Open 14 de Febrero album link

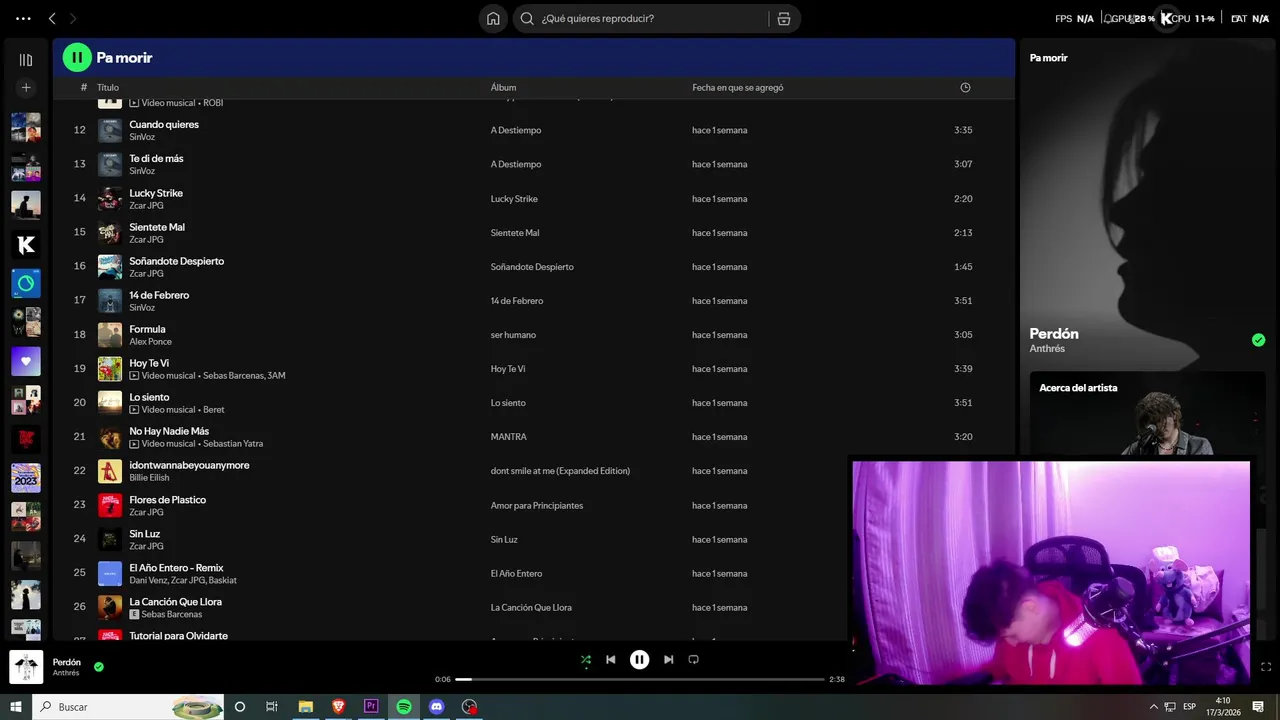click(x=516, y=301)
